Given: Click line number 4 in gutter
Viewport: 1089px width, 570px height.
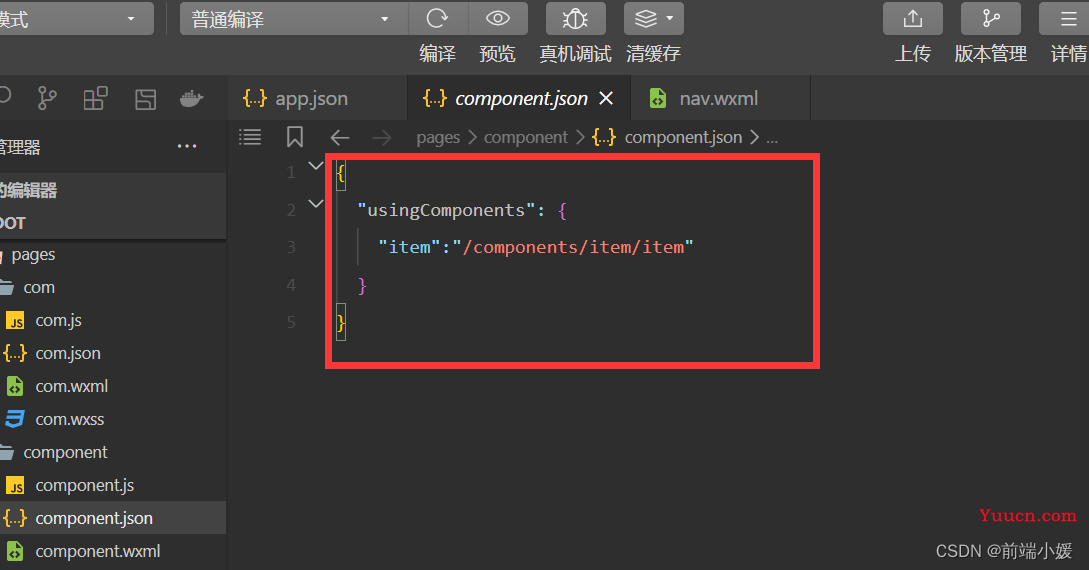Looking at the screenshot, I should 291,285.
